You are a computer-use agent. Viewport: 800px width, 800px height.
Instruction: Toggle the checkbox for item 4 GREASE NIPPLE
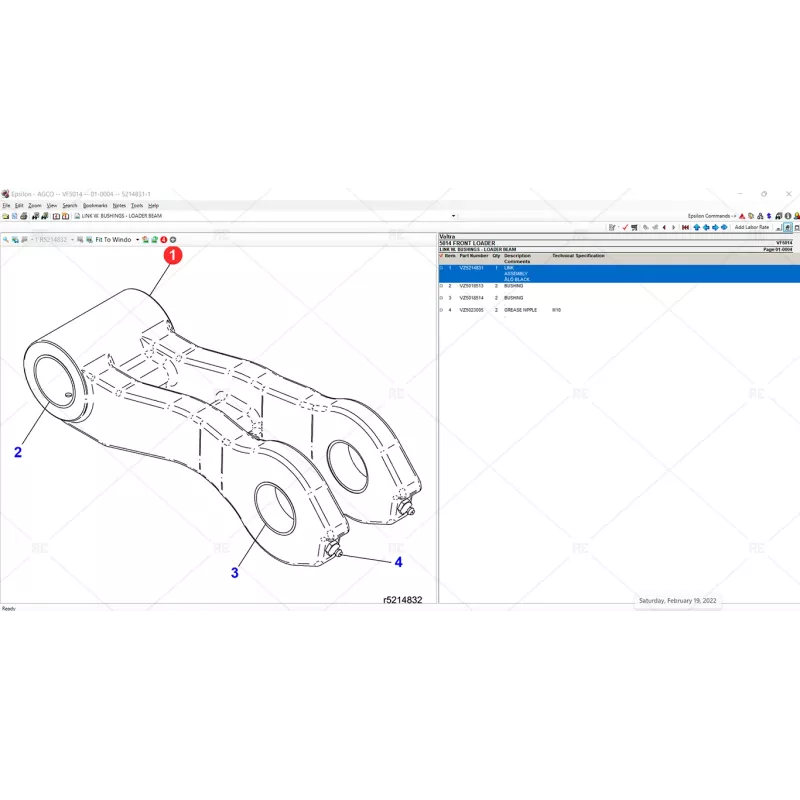pyautogui.click(x=439, y=310)
